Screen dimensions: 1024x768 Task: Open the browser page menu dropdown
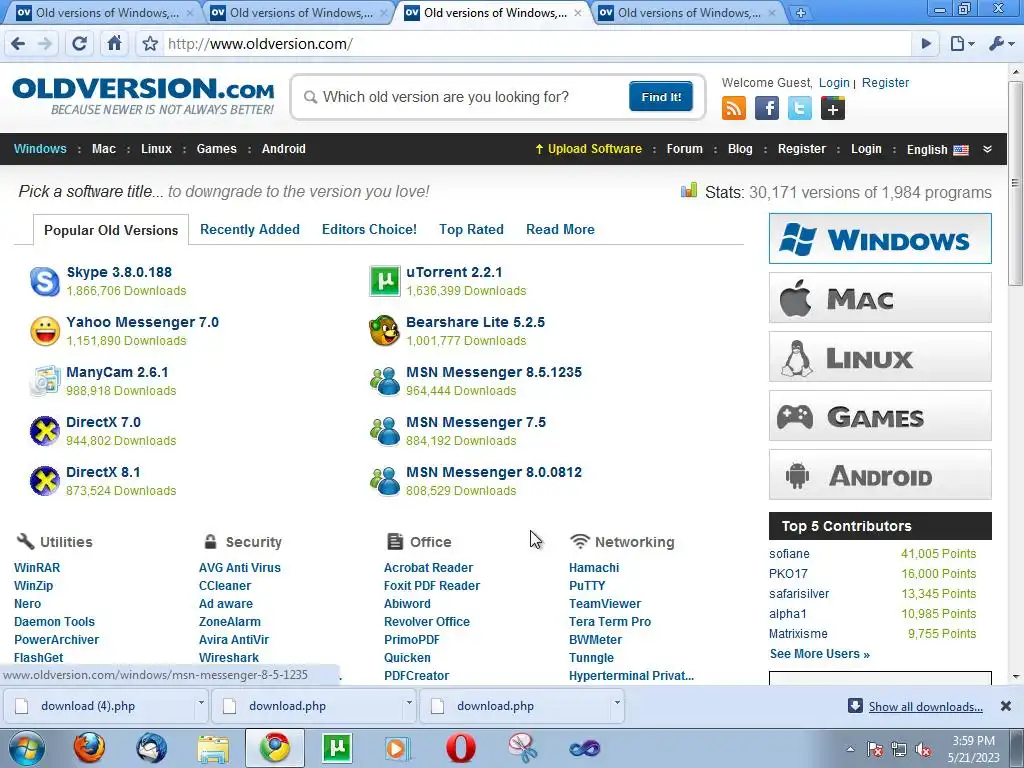962,44
